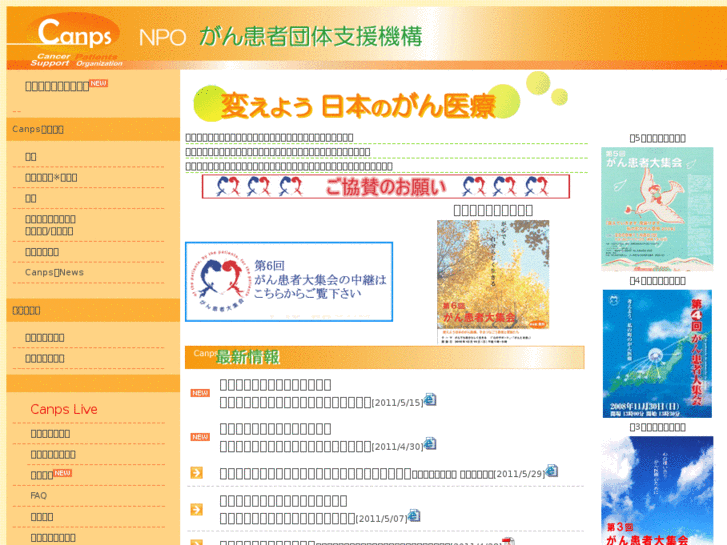Image resolution: width=727 pixels, height=545 pixels.
Task: Open web page icon after the 2011/5/15 entry
Action: click(x=430, y=399)
